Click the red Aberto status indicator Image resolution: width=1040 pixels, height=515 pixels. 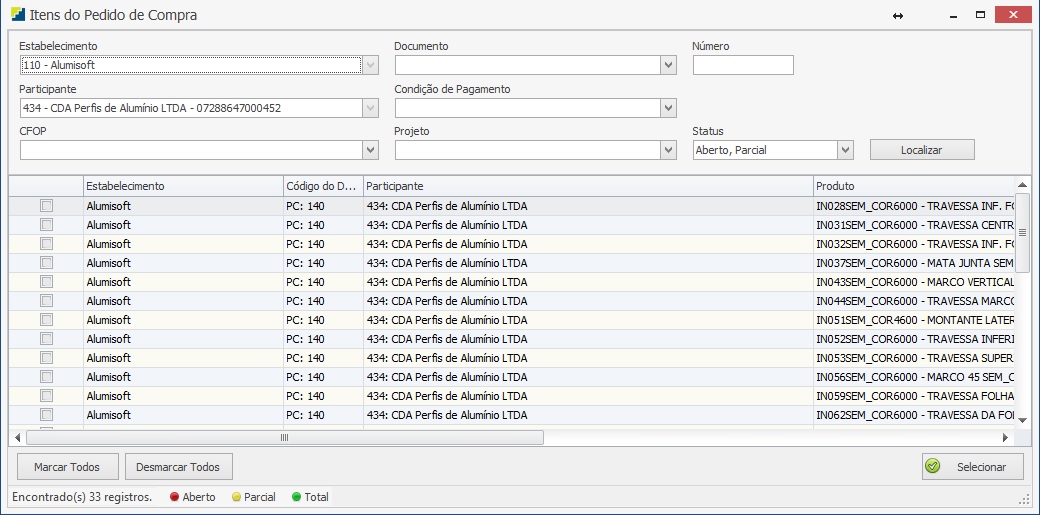174,497
